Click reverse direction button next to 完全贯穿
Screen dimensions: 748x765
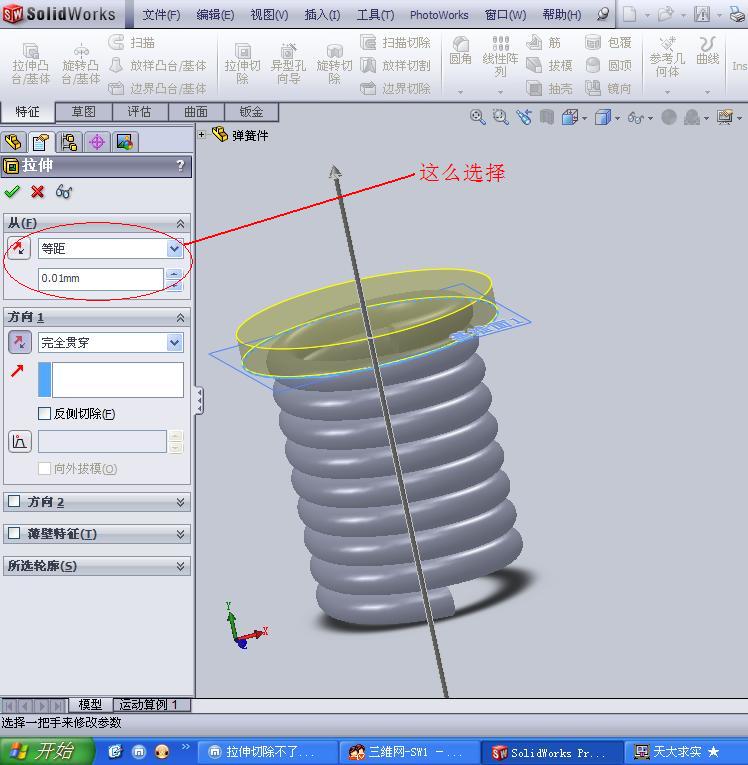coord(20,342)
